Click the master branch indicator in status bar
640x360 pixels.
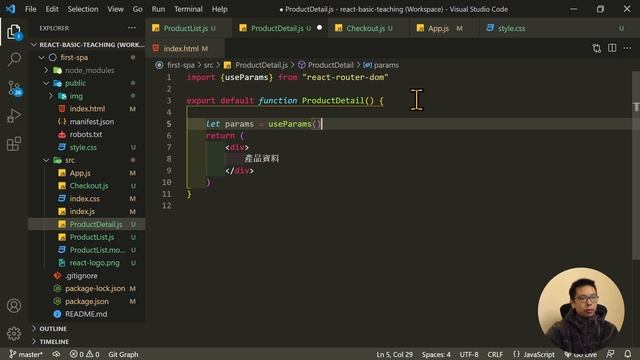coord(26,354)
